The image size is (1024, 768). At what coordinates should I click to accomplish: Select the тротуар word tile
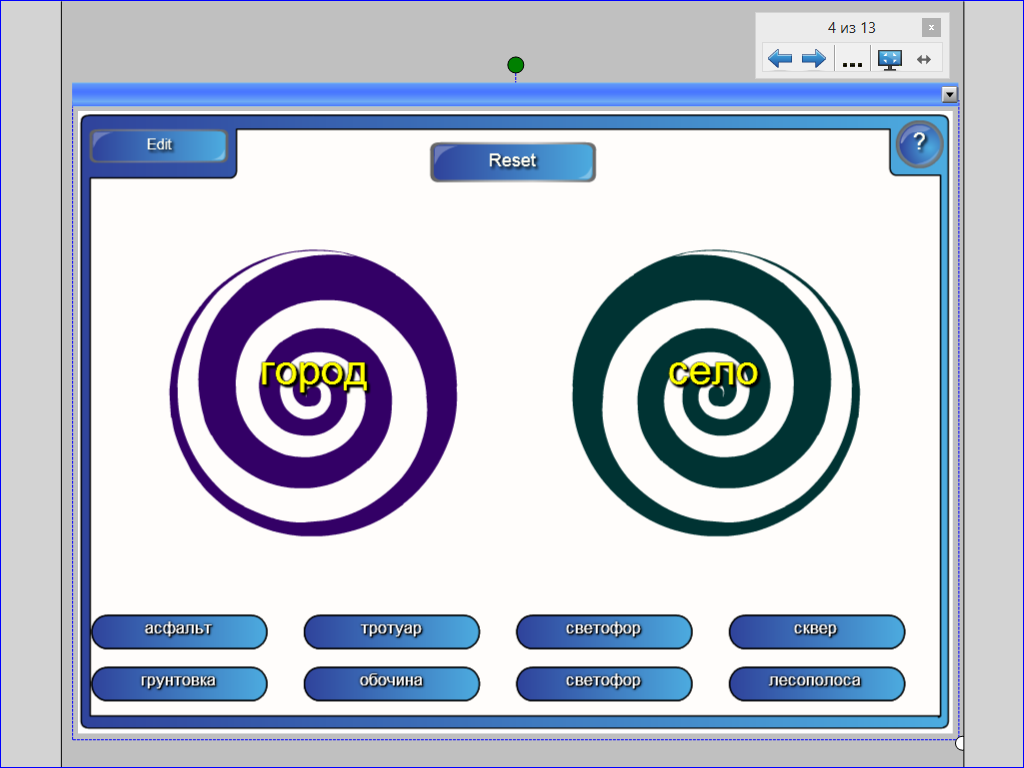(391, 632)
